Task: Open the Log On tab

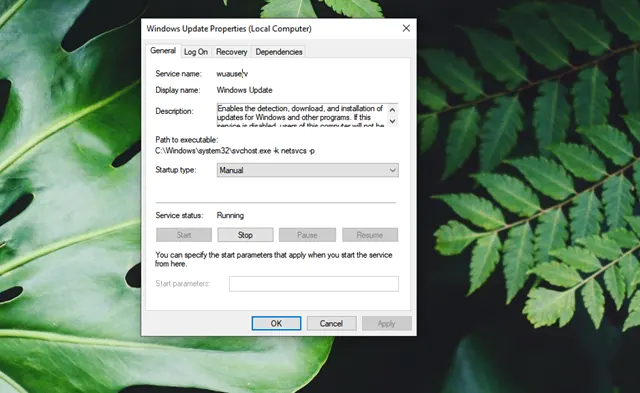Action: 196,52
